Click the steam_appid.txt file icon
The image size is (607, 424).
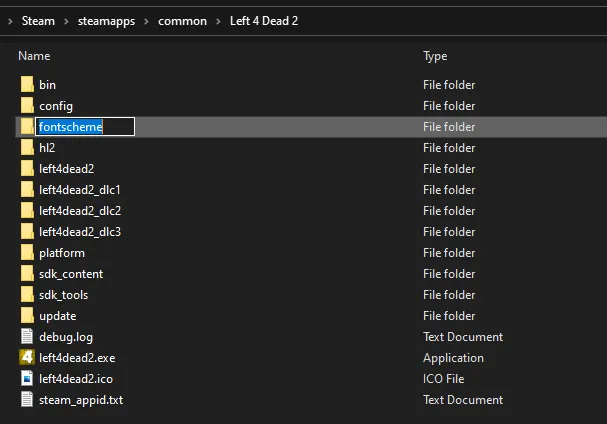tap(27, 400)
